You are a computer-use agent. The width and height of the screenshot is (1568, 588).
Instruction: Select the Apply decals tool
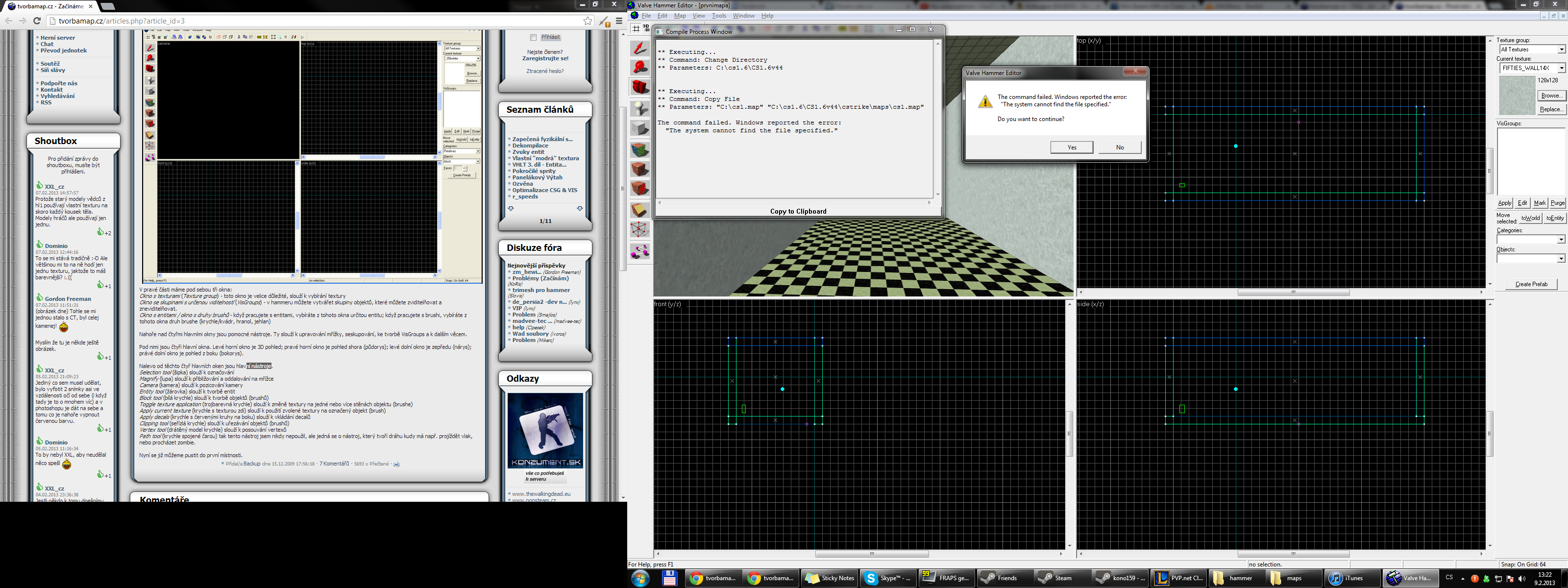(639, 189)
